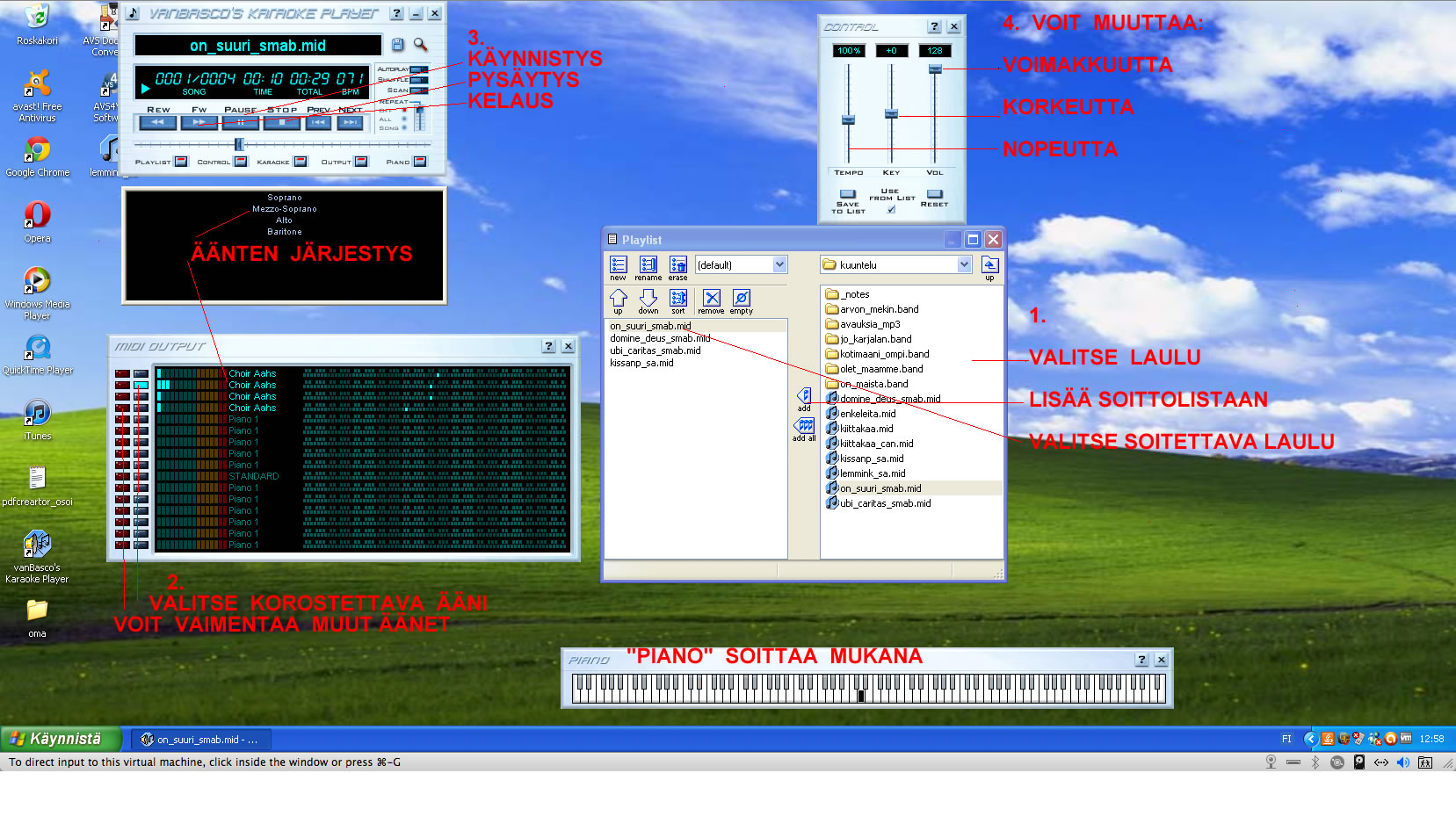Open the olet_maamme.band folder
This screenshot has width=1456, height=838.
click(x=881, y=369)
